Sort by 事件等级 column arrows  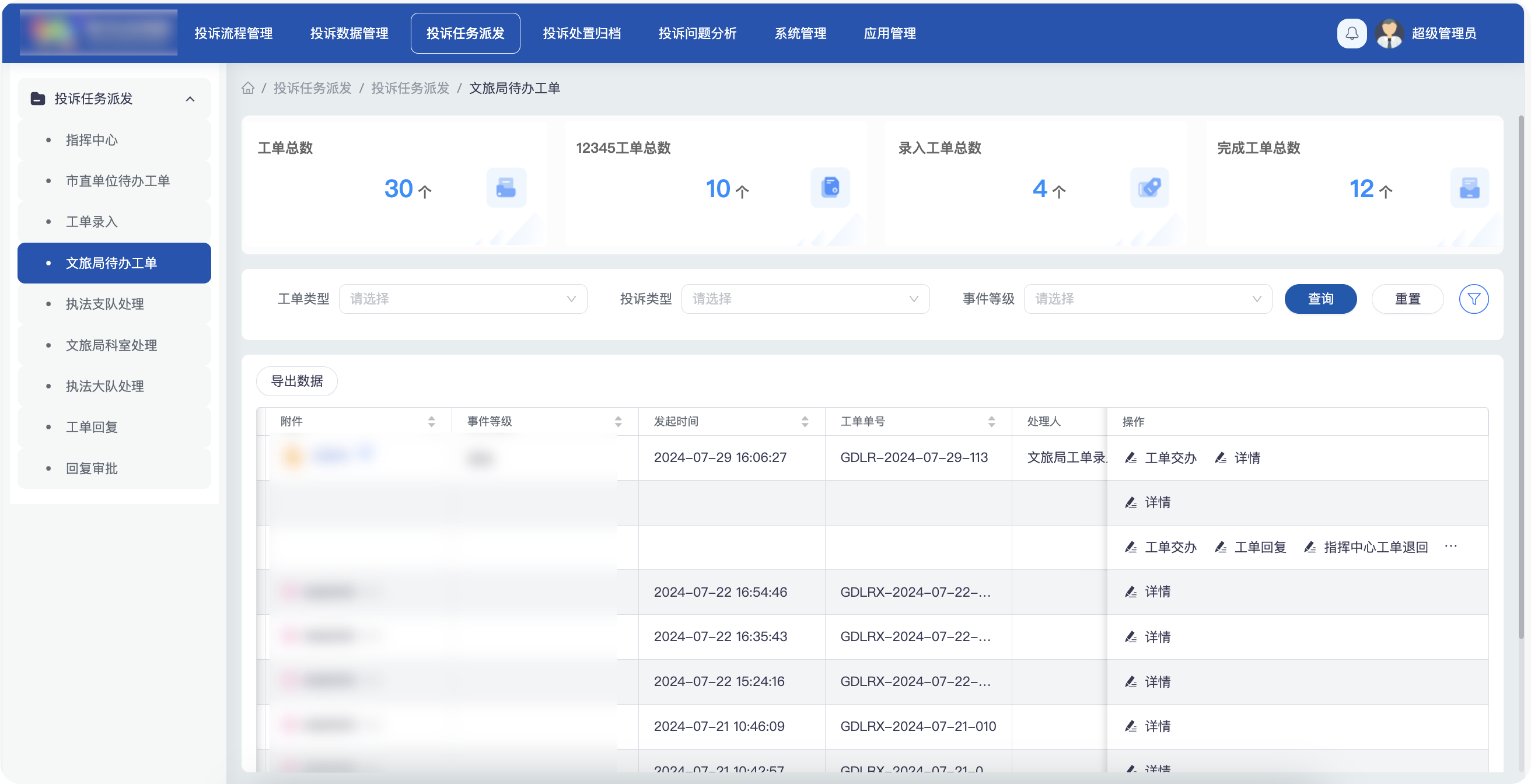tap(618, 421)
